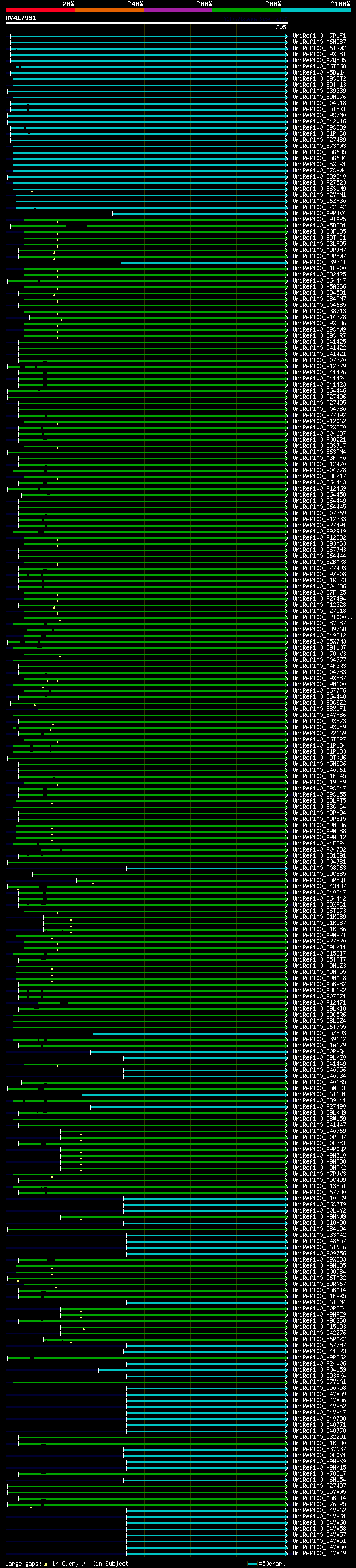Open hit UniRef100_C1K5B9
Image resolution: width=356 pixels, height=1568 pixels.
click(319, 917)
